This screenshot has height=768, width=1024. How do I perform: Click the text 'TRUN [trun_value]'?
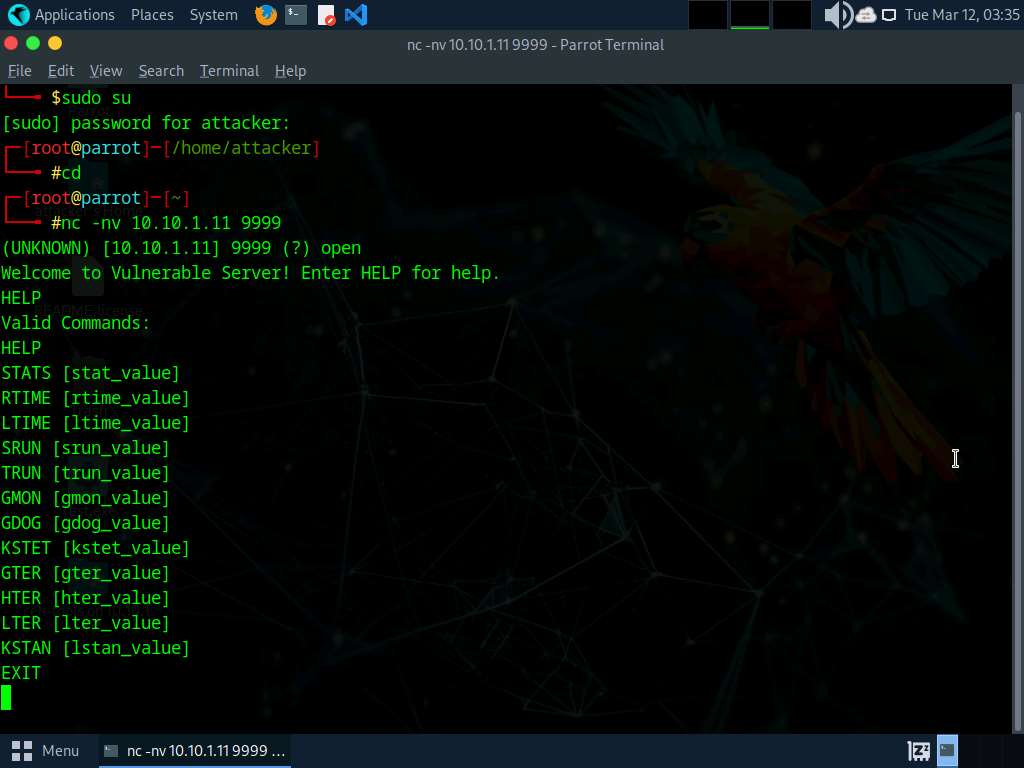click(85, 473)
